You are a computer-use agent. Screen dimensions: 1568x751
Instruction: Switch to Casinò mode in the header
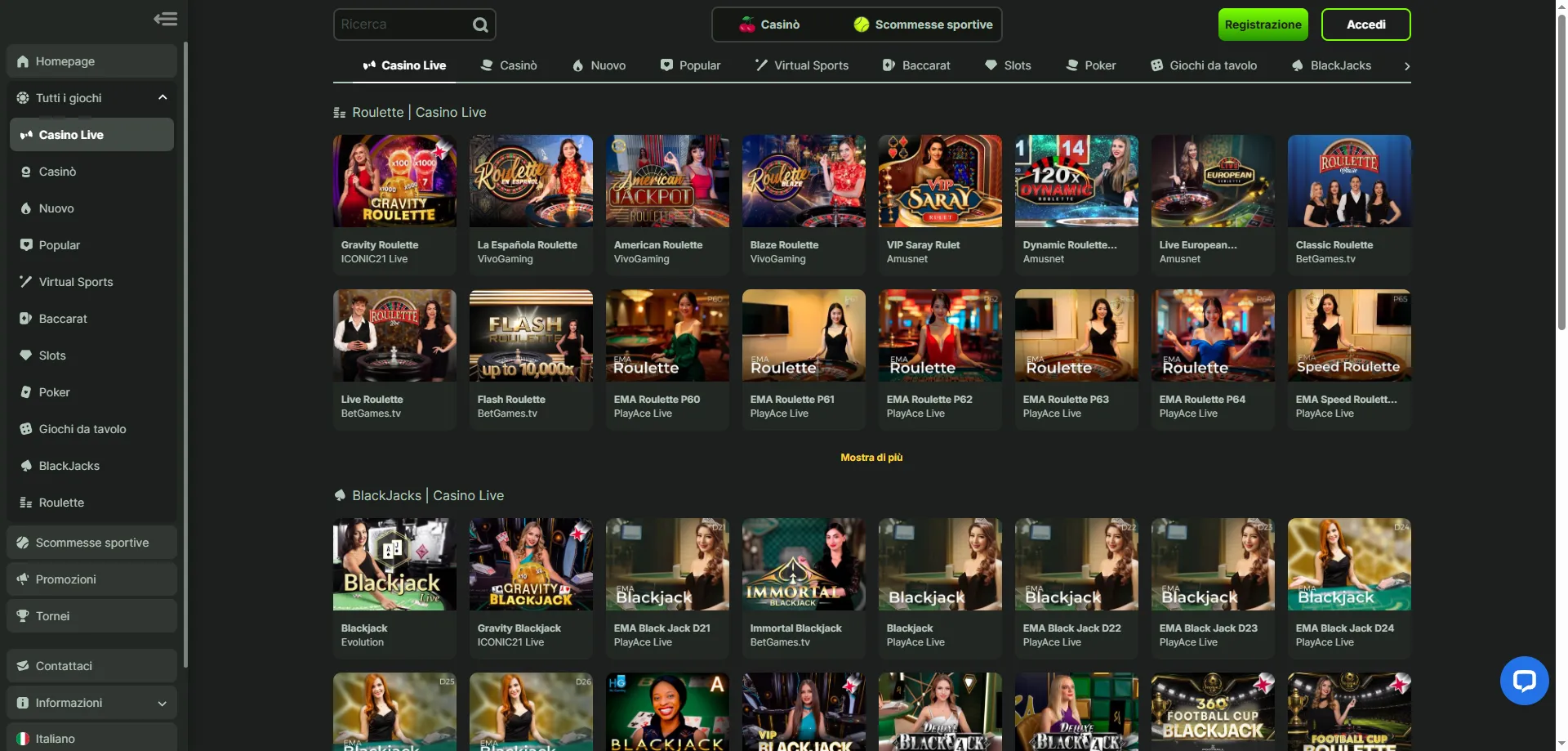tap(769, 25)
